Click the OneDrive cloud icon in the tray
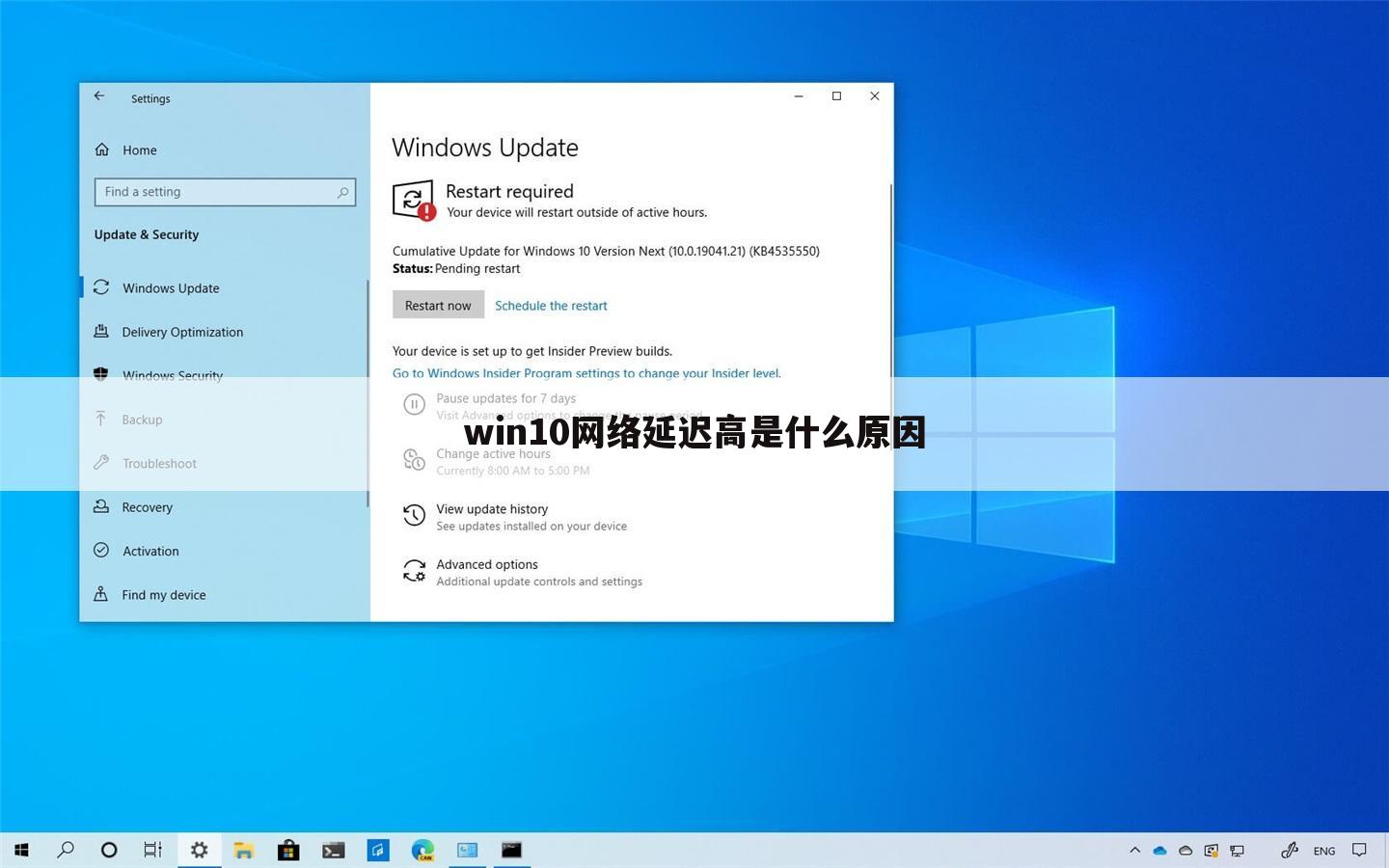Image resolution: width=1389 pixels, height=868 pixels. pyautogui.click(x=1159, y=850)
